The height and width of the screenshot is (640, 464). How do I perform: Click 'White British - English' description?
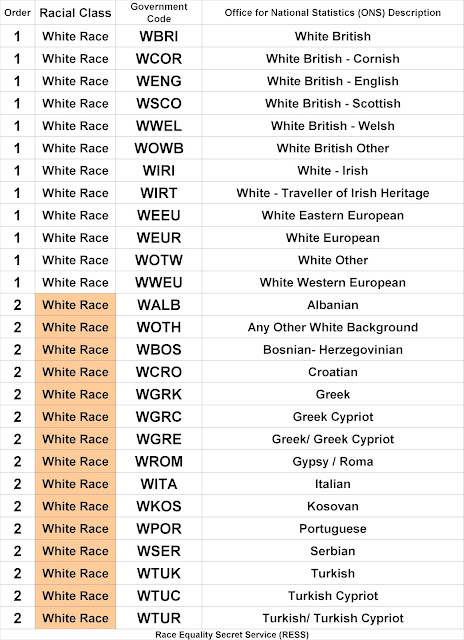tap(333, 81)
